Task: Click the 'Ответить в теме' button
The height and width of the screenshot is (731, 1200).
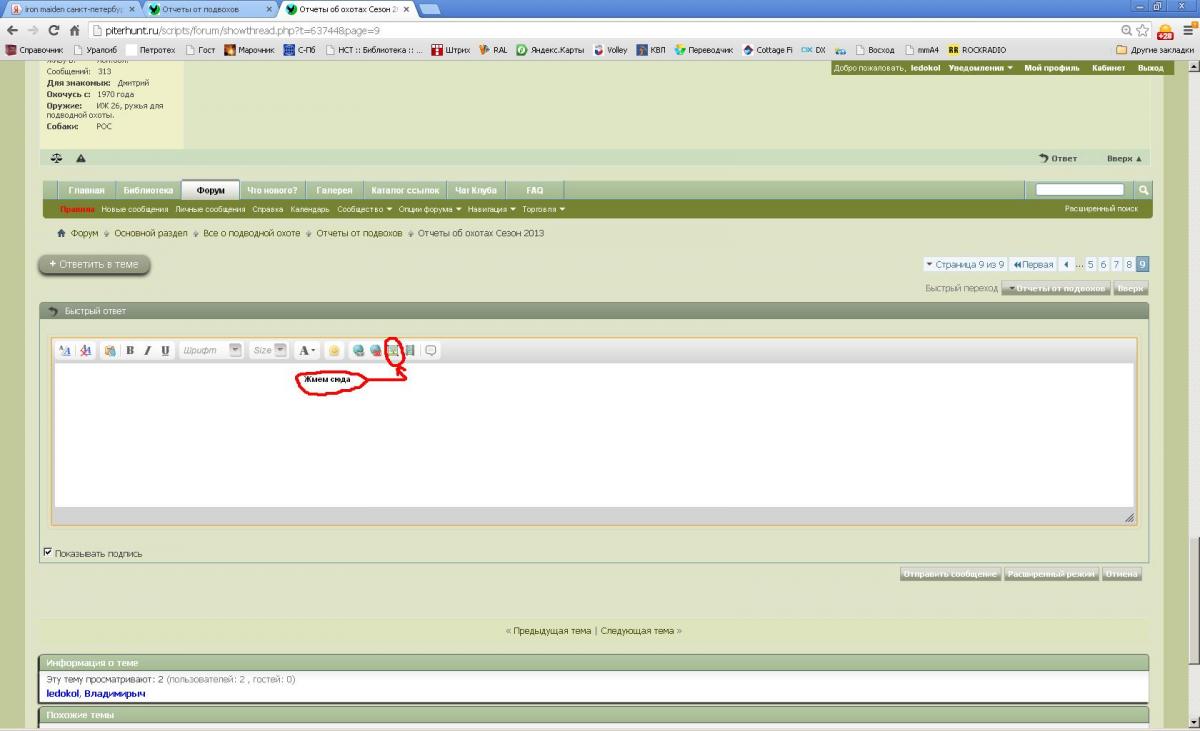Action: click(x=94, y=265)
